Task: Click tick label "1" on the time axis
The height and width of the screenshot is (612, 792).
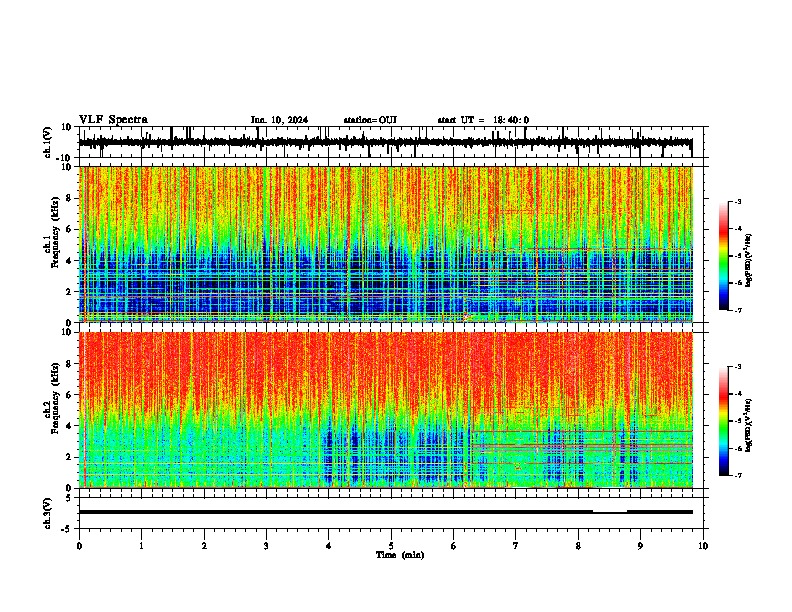Action: [141, 546]
